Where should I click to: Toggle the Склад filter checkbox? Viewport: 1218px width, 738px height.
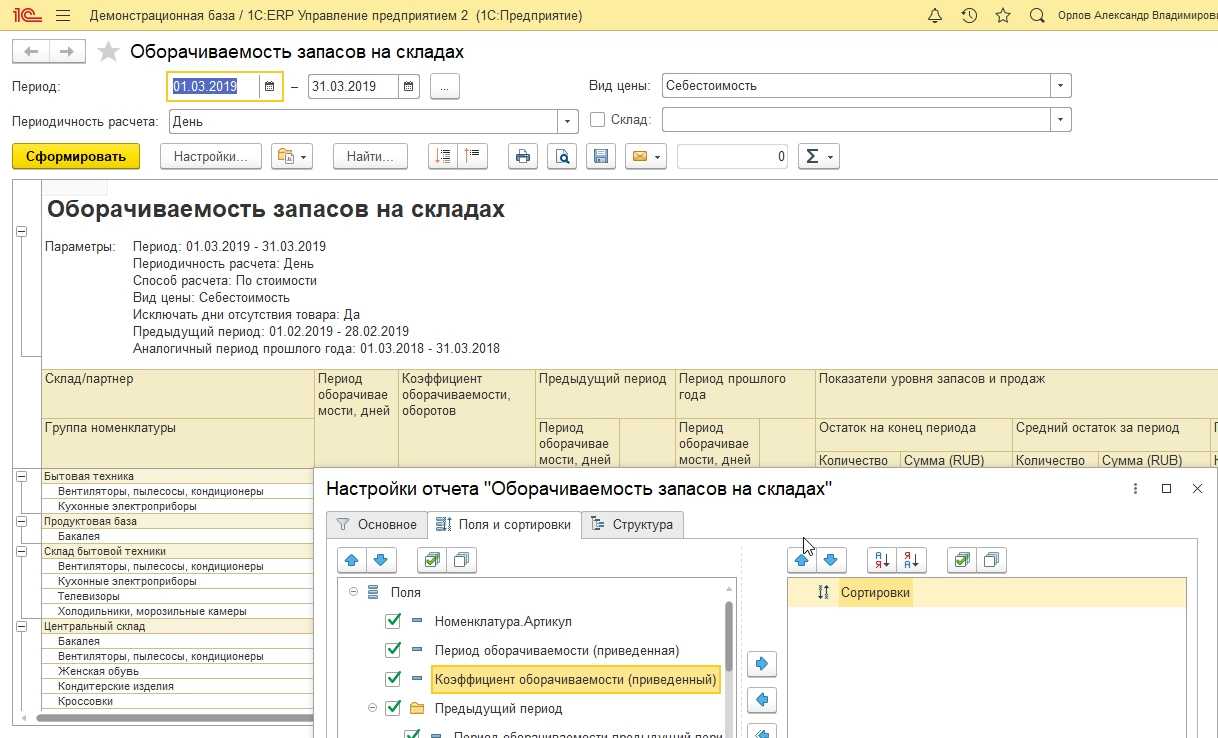[x=598, y=120]
